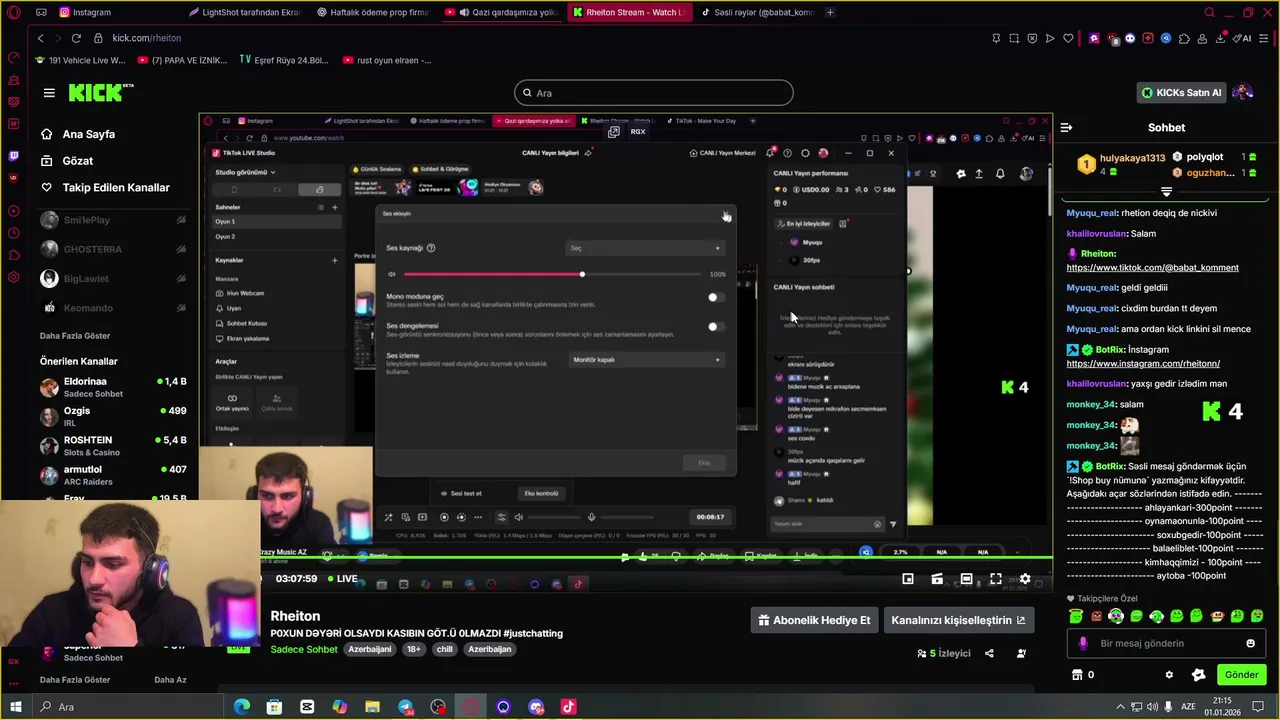Expand Ses kaynağı dropdown

tap(645, 248)
